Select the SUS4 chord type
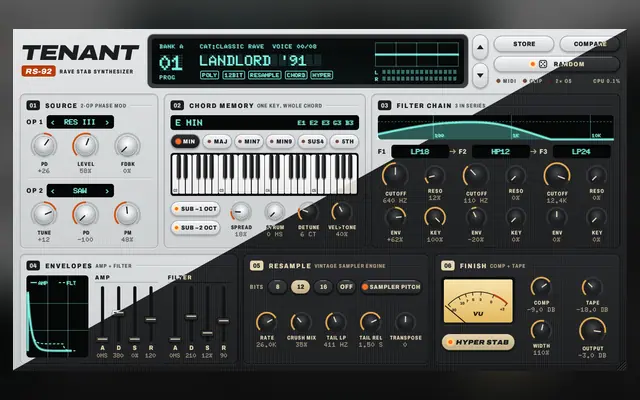The width and height of the screenshot is (640, 400). 312,142
